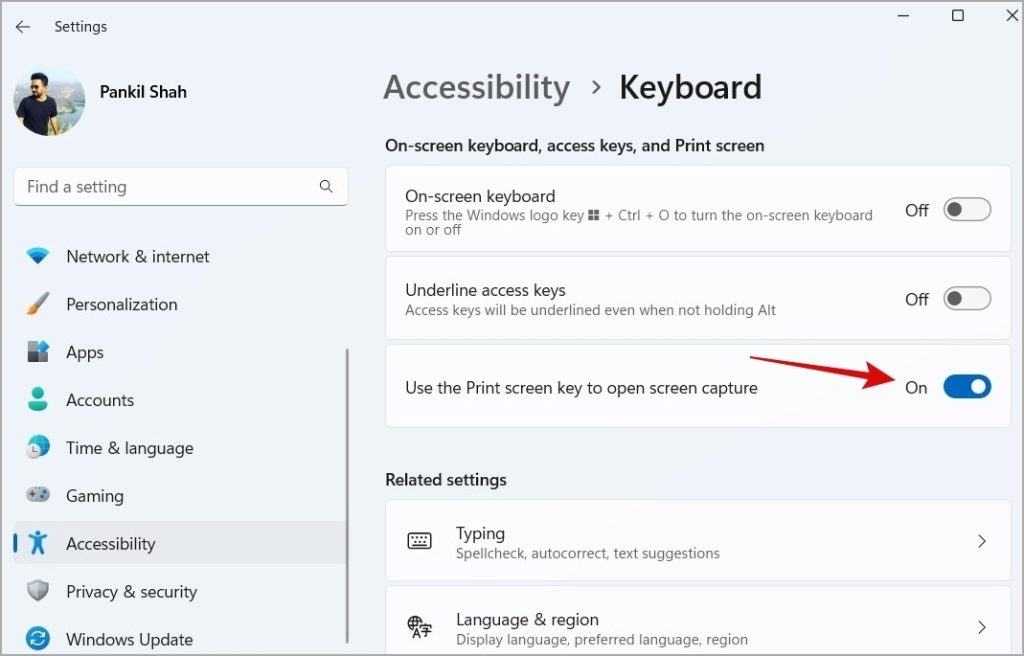Viewport: 1024px width, 656px height.
Task: Minimize the Settings window
Action: (x=903, y=15)
